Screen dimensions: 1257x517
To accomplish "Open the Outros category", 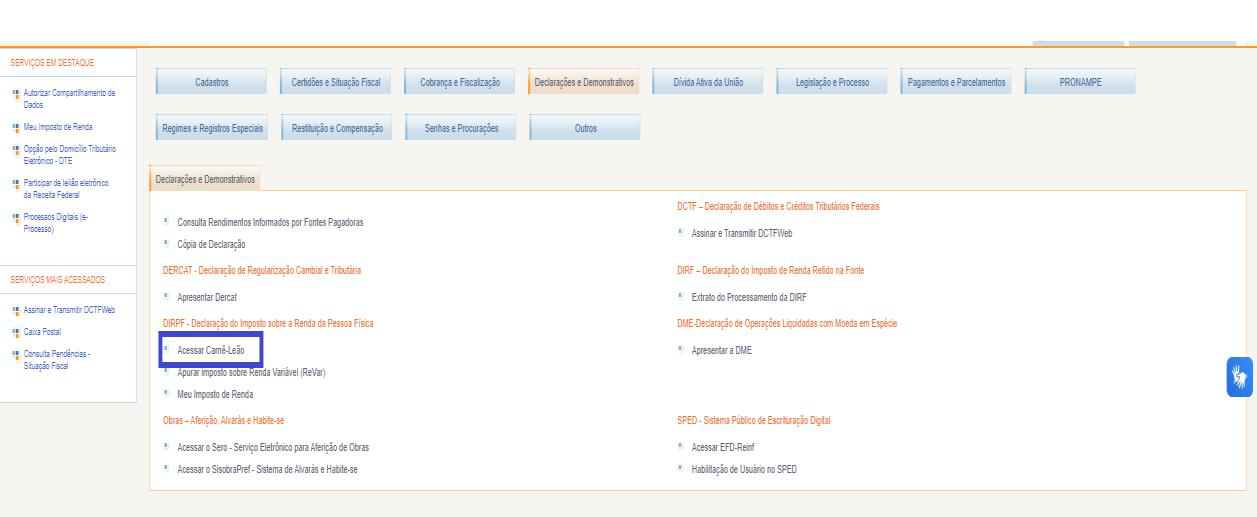I will pos(584,128).
